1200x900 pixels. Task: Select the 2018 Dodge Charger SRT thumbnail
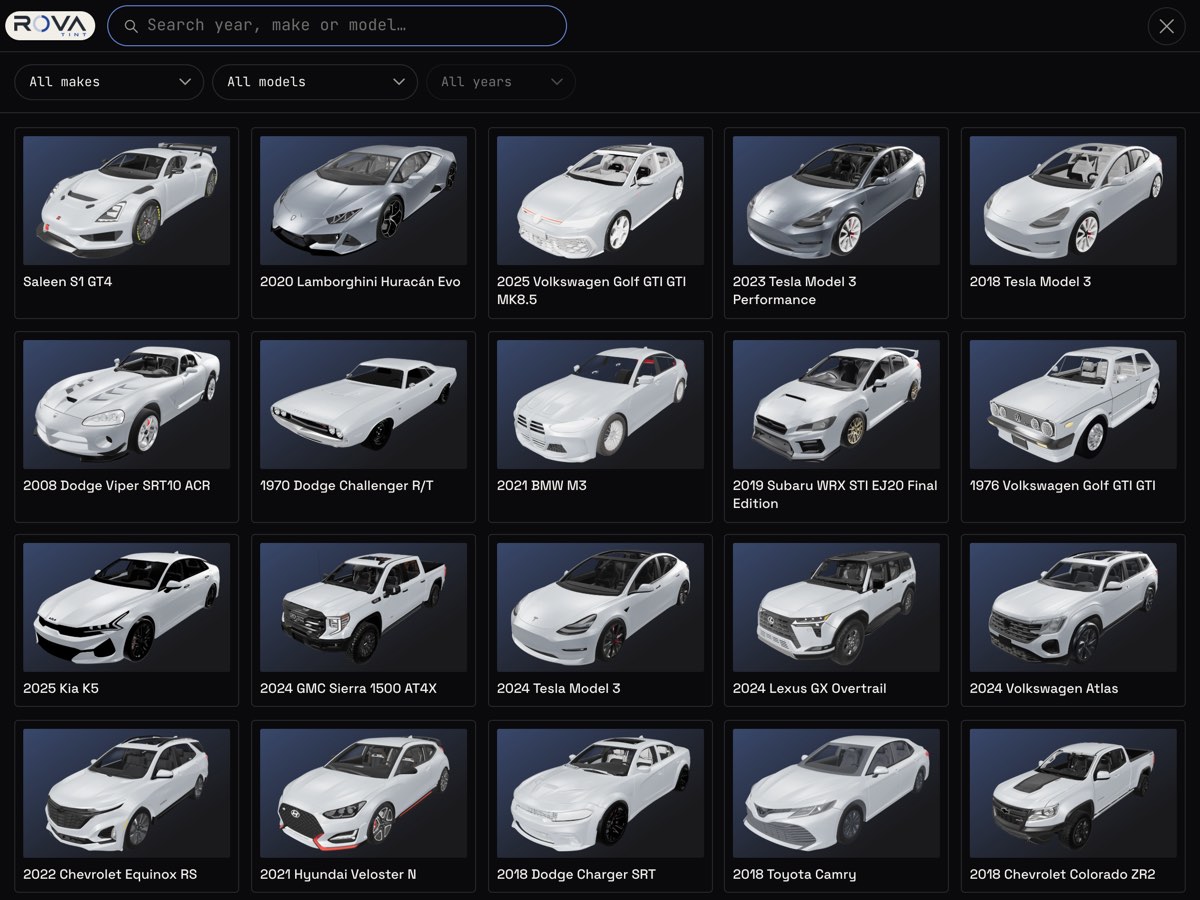pyautogui.click(x=600, y=793)
